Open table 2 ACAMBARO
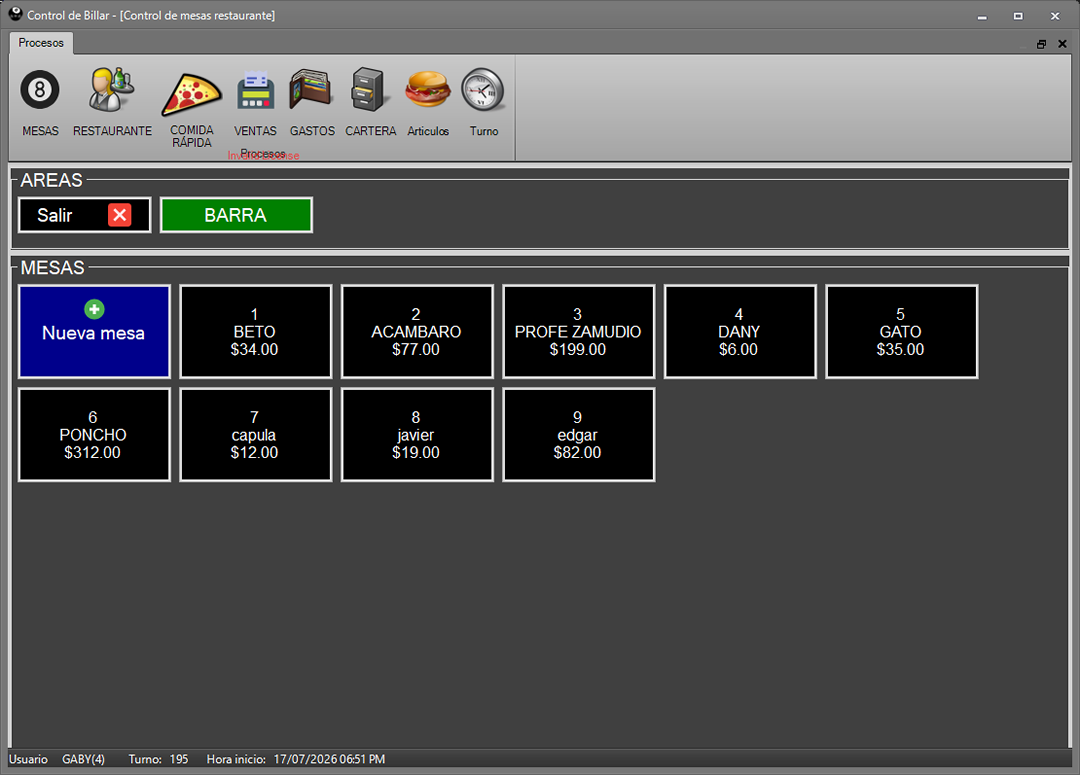 [x=417, y=331]
